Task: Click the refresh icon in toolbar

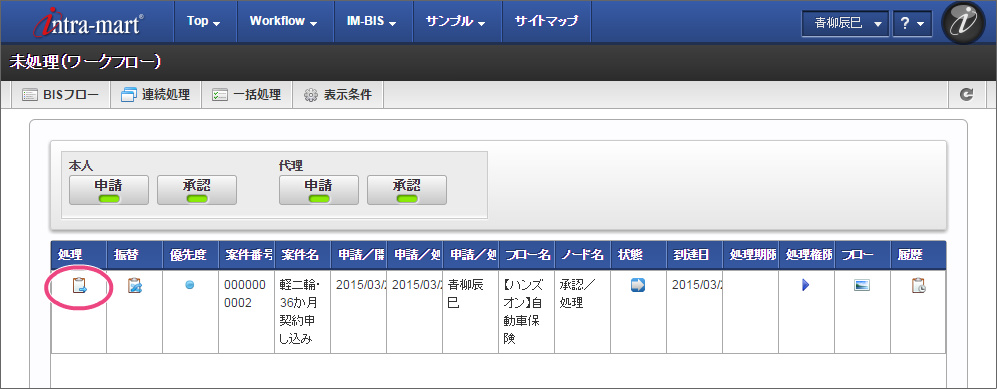Action: [x=966, y=95]
